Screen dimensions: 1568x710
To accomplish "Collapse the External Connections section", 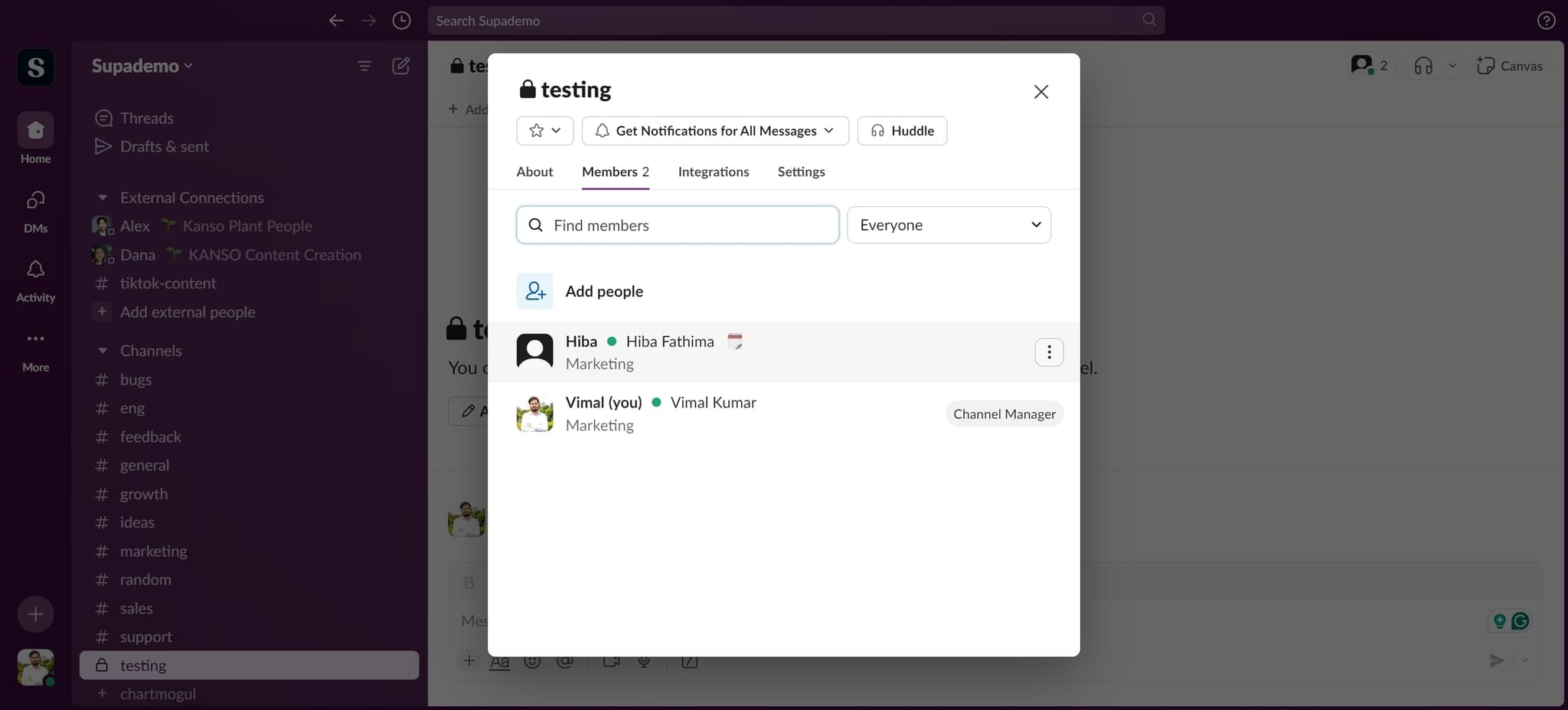I will [103, 198].
